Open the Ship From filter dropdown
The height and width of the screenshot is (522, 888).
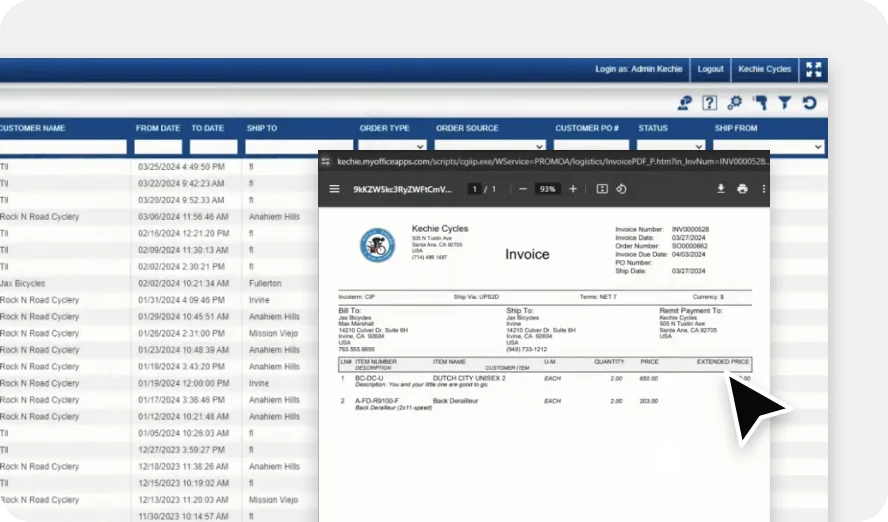(x=769, y=147)
